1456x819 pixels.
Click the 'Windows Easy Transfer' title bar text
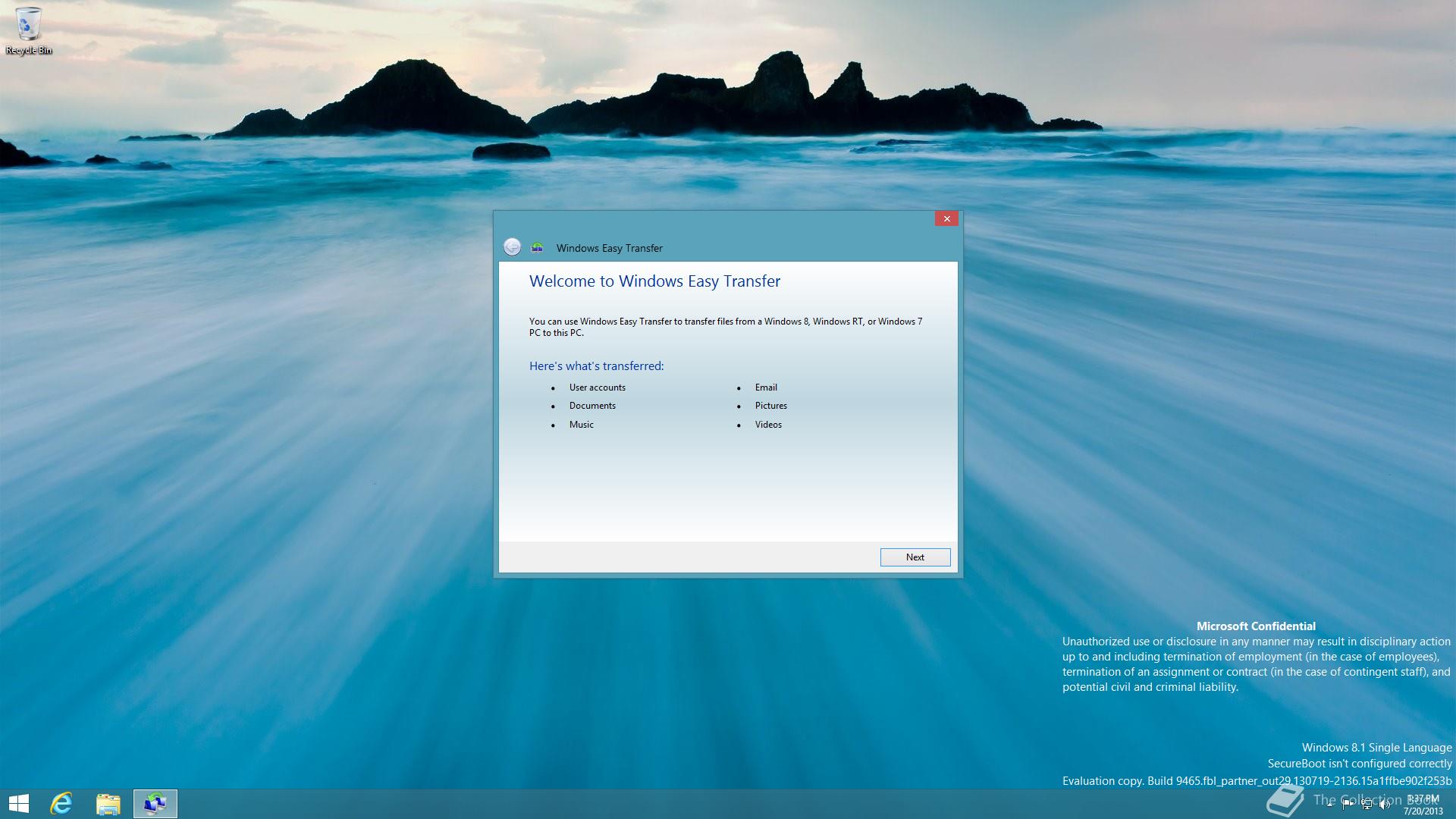point(609,248)
